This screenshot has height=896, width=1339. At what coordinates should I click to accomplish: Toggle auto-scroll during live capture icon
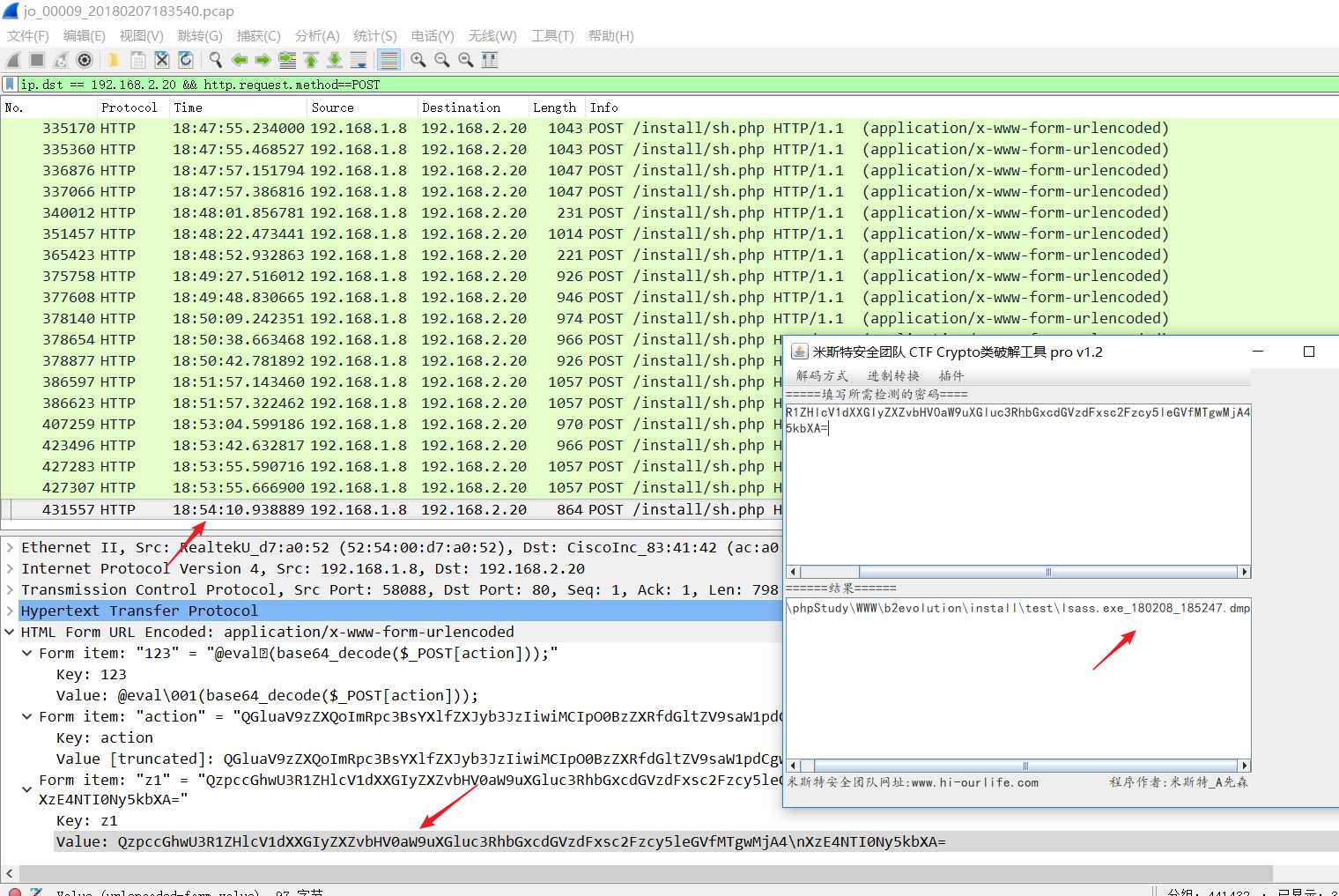[x=359, y=60]
